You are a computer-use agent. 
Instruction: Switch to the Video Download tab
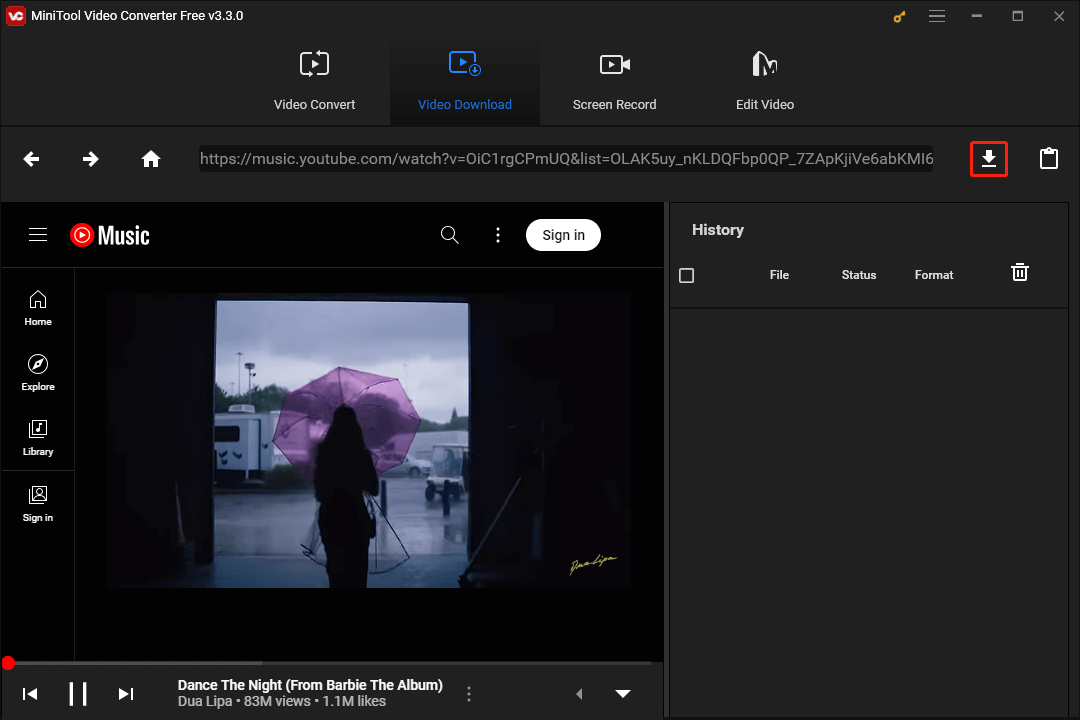464,82
